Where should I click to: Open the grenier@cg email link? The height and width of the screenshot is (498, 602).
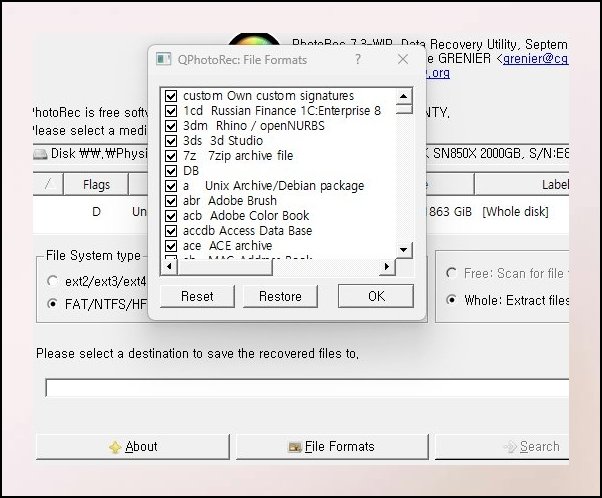pos(536,58)
